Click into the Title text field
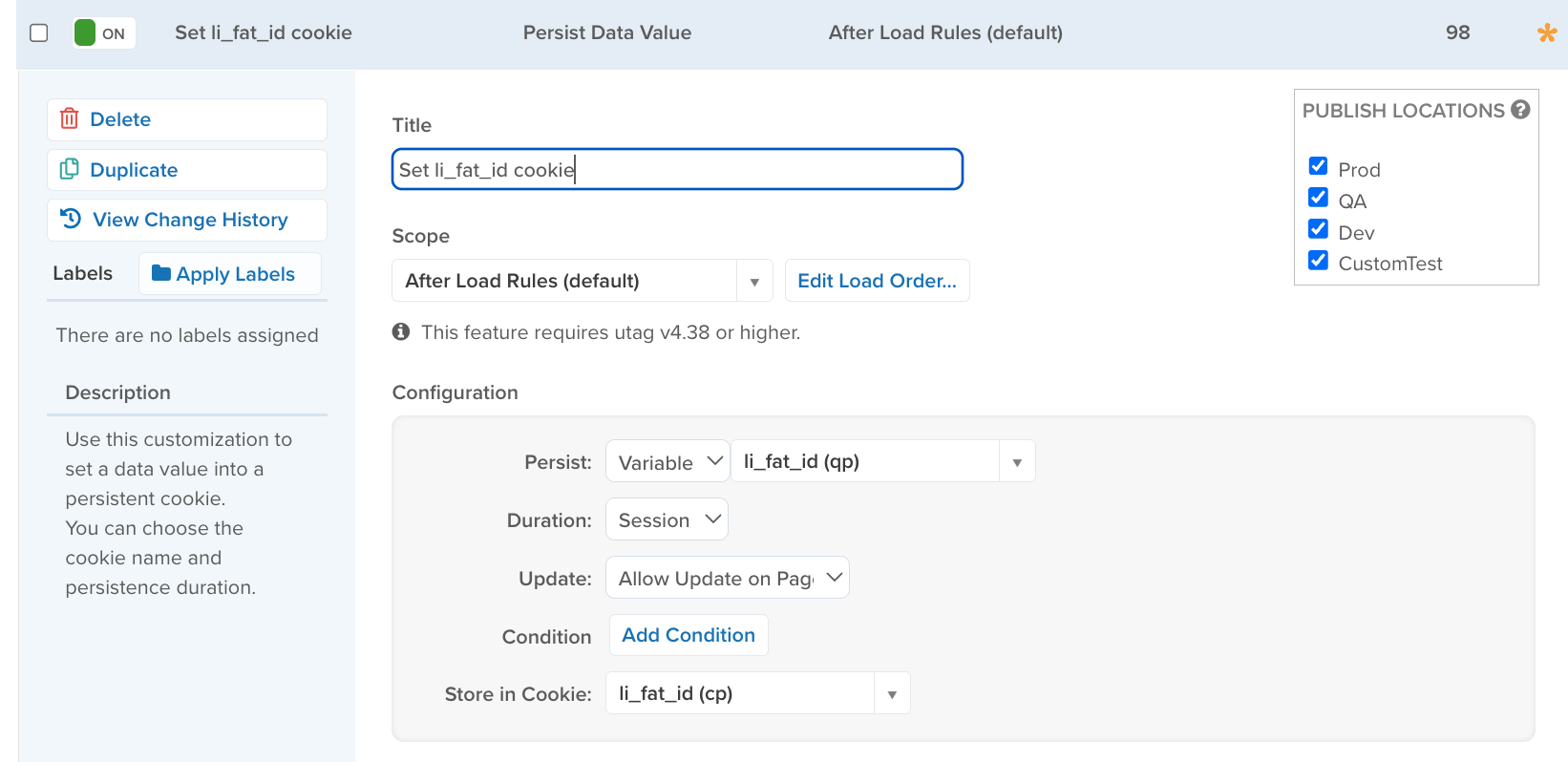 (676, 170)
